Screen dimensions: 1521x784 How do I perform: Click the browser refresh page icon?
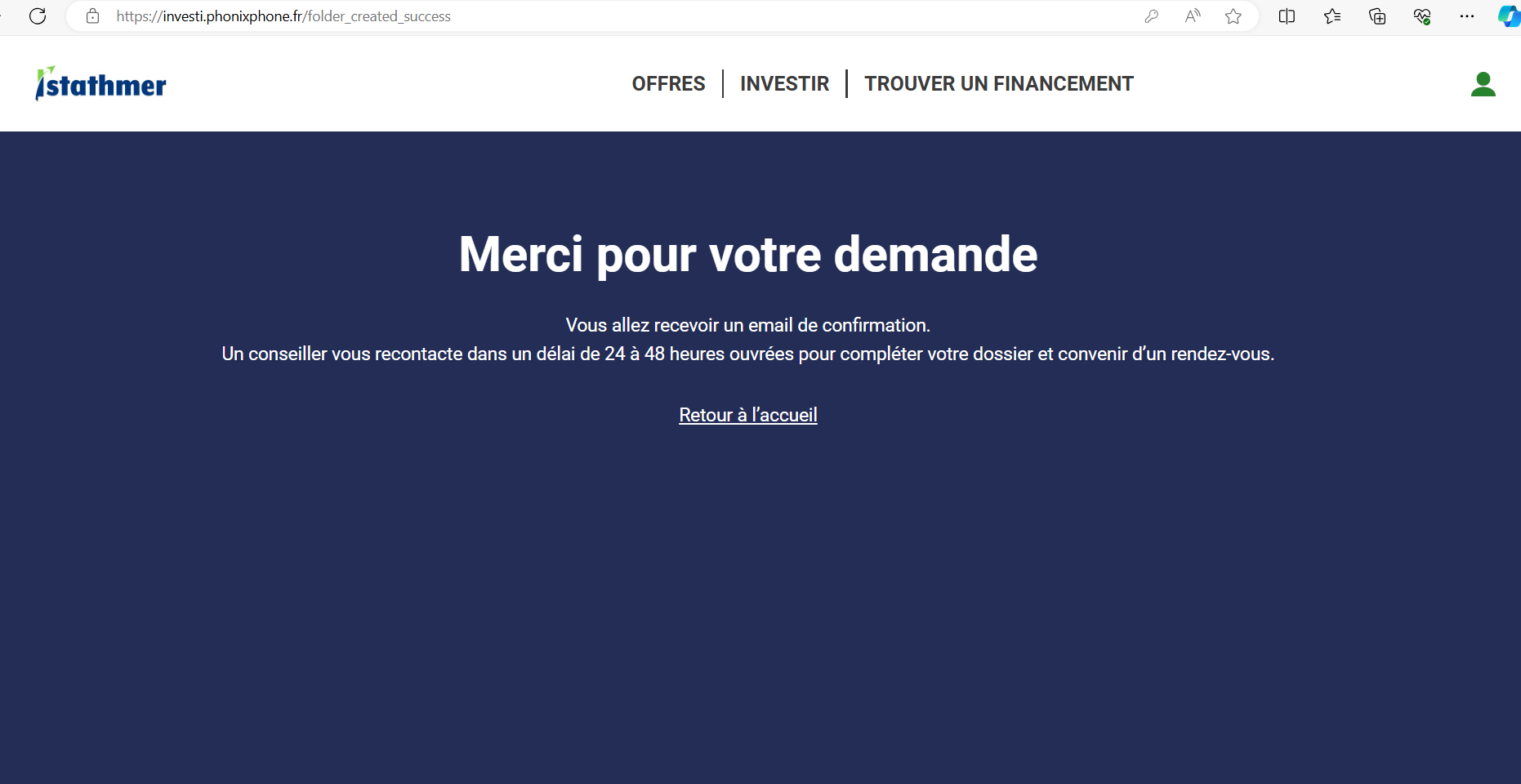(38, 16)
